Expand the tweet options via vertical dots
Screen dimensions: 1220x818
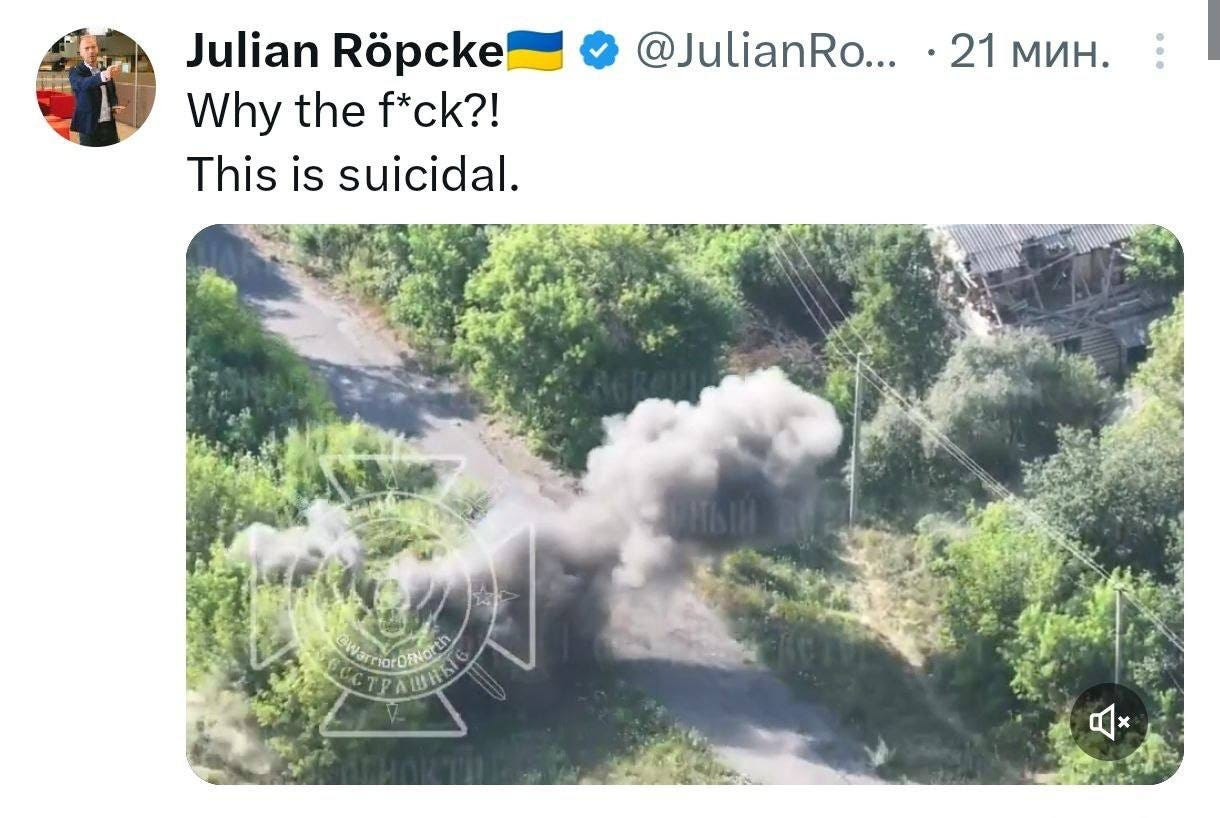1159,51
